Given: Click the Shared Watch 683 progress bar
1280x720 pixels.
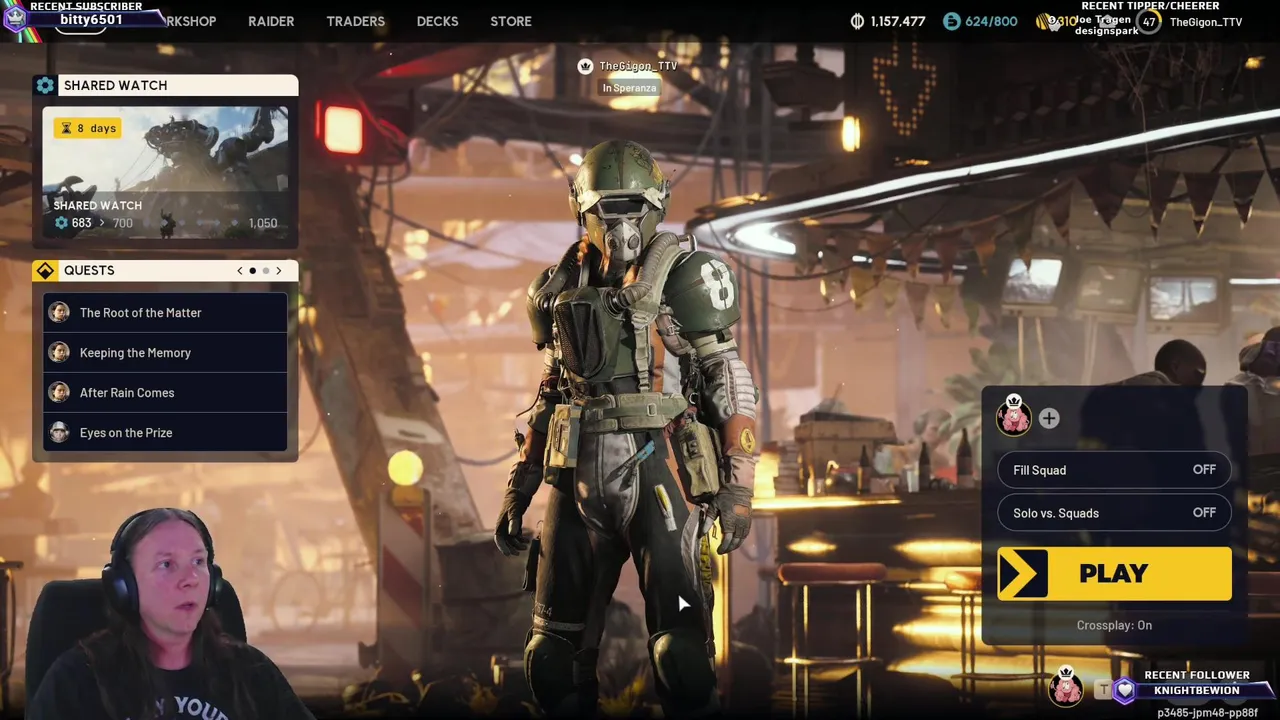Looking at the screenshot, I should pyautogui.click(x=165, y=223).
